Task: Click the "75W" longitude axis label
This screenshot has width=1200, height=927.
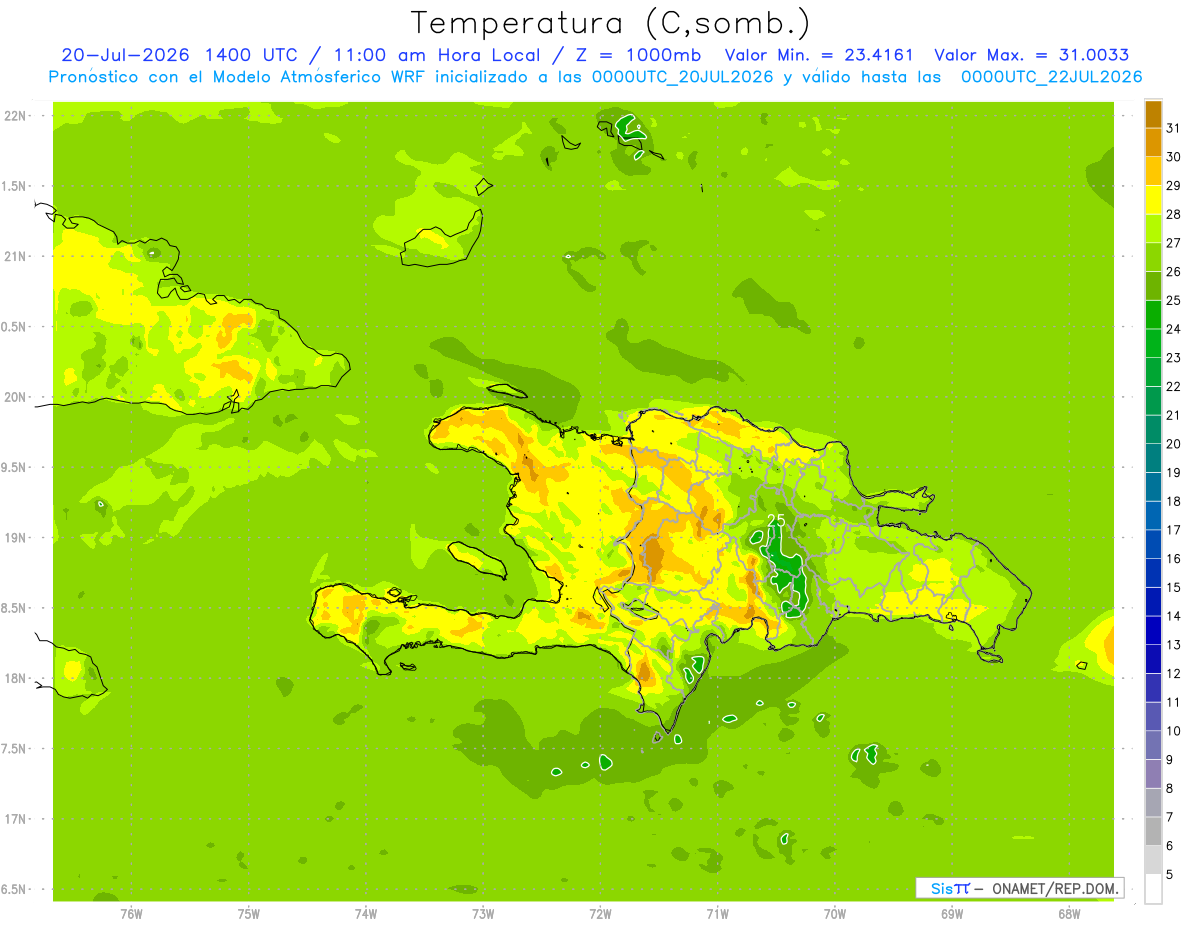Action: click(249, 913)
